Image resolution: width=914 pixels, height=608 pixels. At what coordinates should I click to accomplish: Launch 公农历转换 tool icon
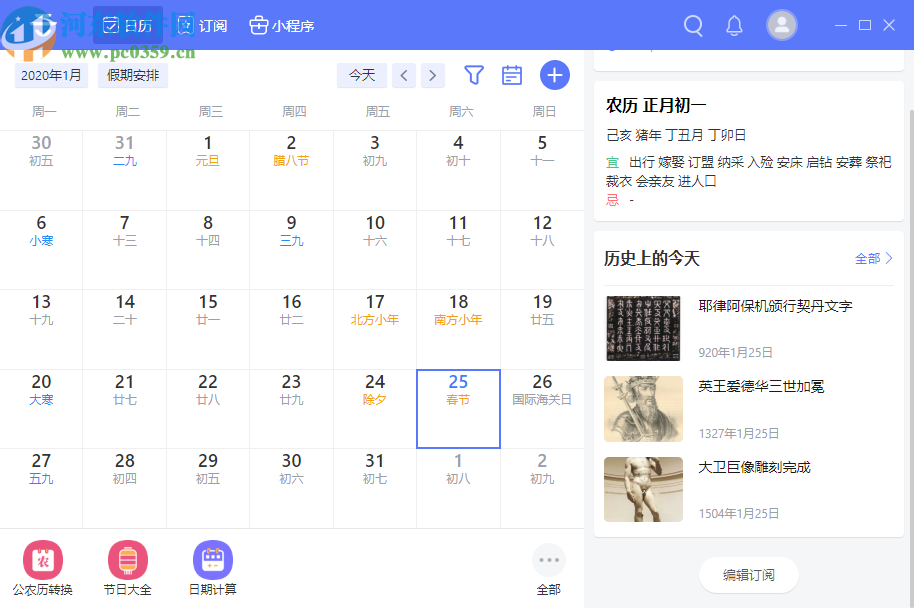click(x=43, y=560)
